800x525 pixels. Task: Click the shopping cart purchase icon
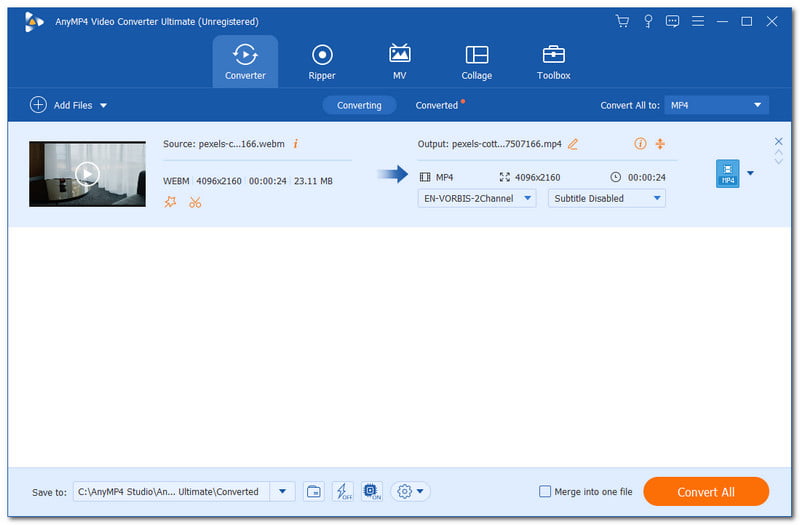pos(622,21)
